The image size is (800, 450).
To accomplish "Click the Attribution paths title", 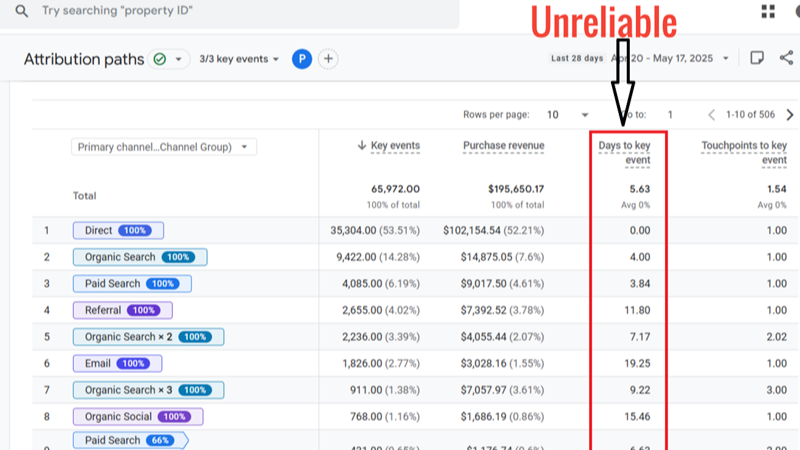I will 84,59.
